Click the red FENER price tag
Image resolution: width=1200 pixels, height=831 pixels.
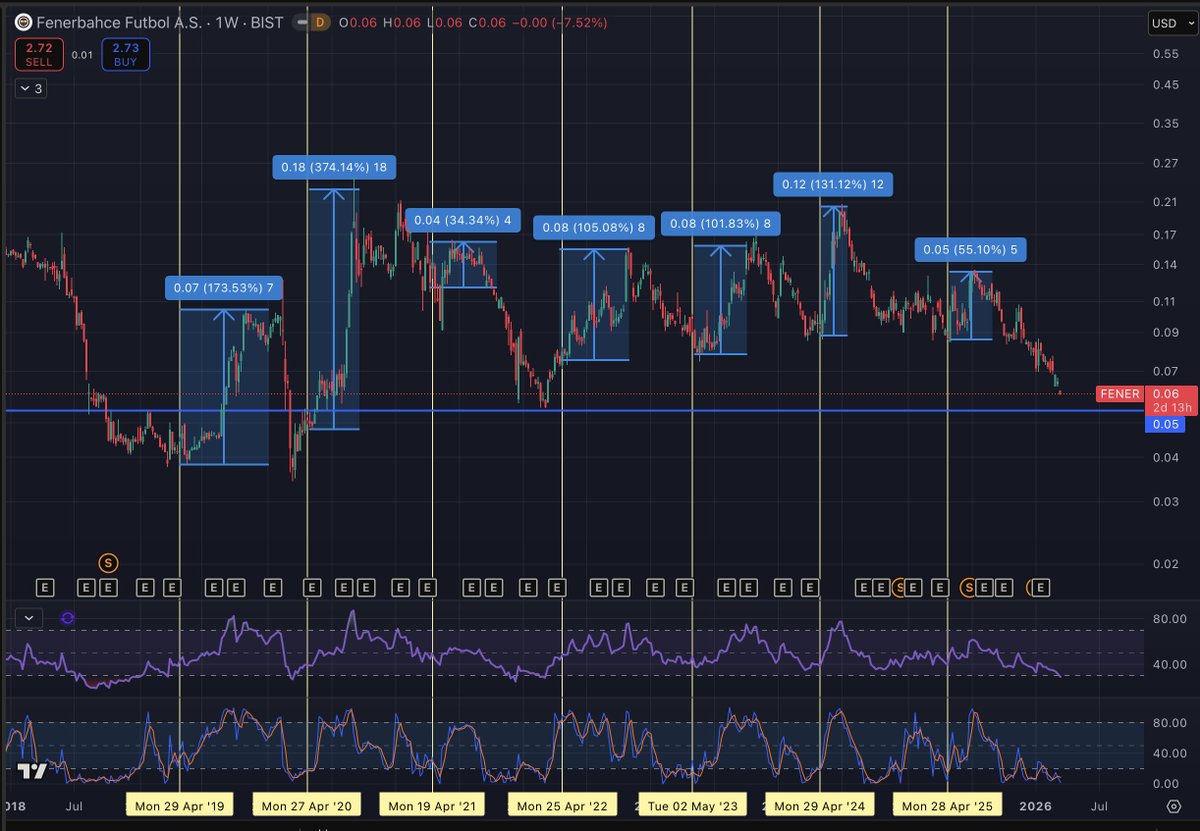[x=1120, y=394]
